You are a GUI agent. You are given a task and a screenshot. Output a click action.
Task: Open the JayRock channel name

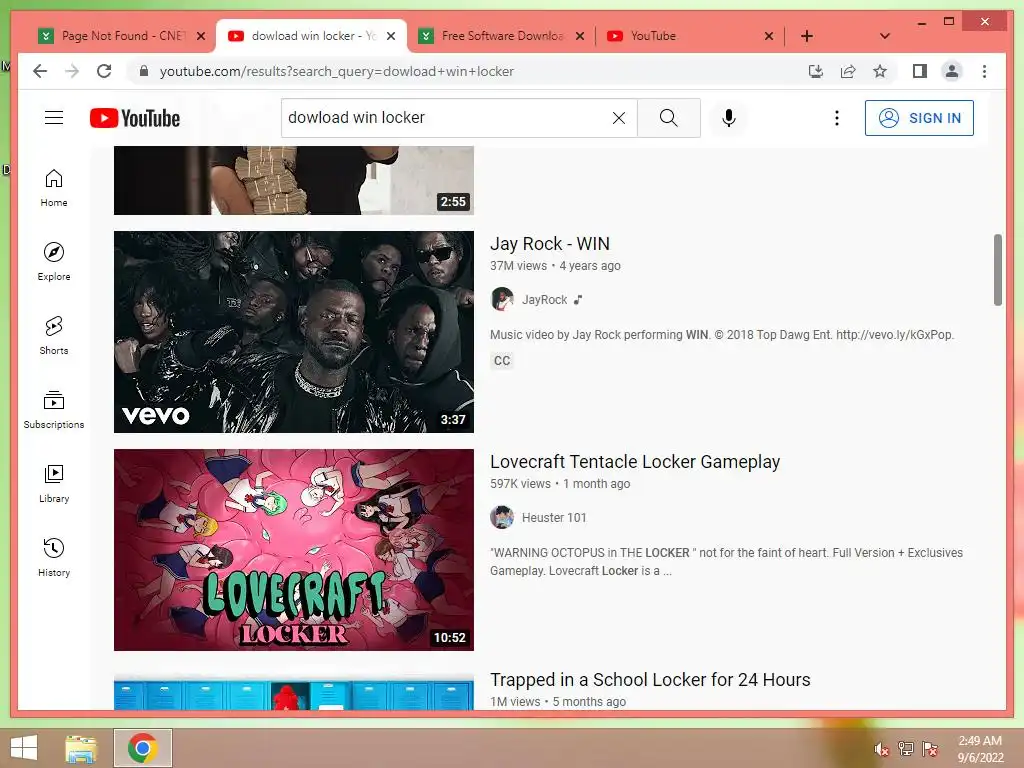pyautogui.click(x=545, y=300)
